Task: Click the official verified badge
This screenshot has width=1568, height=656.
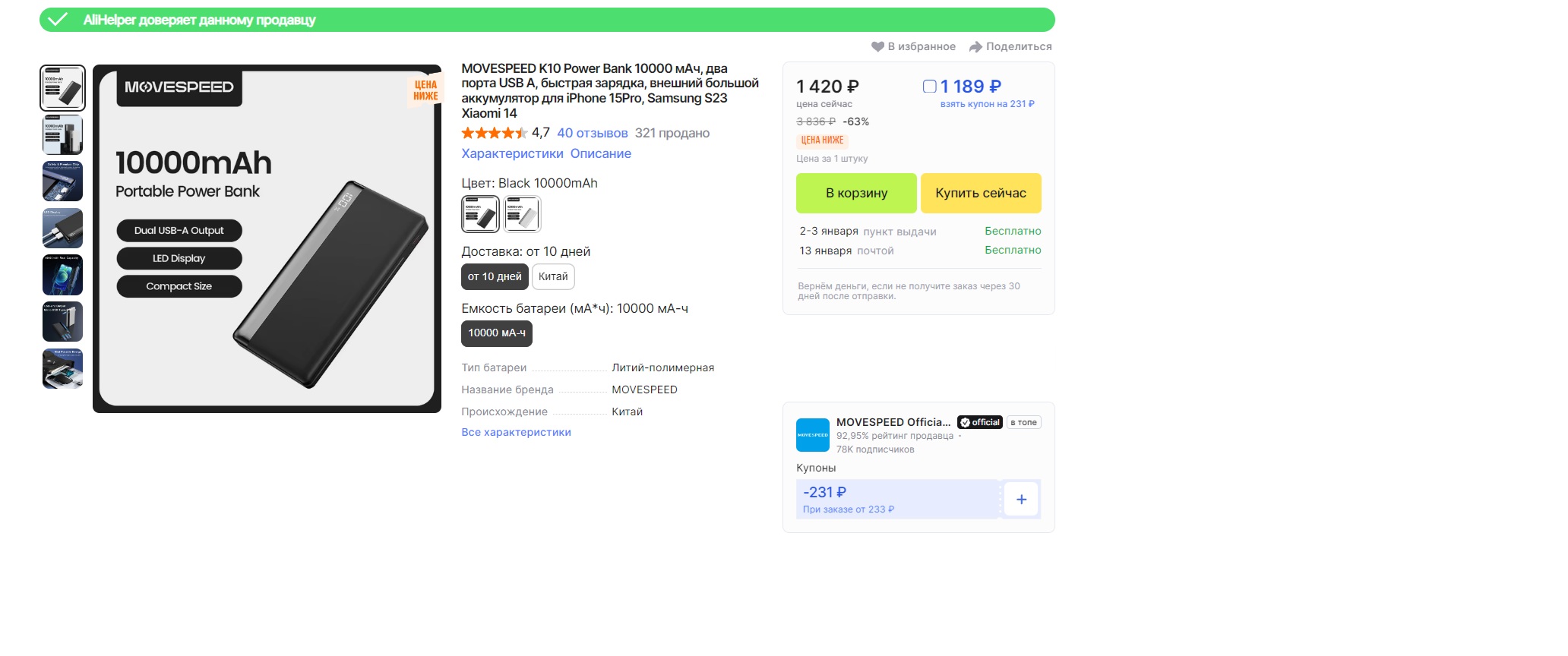Action: tap(980, 422)
